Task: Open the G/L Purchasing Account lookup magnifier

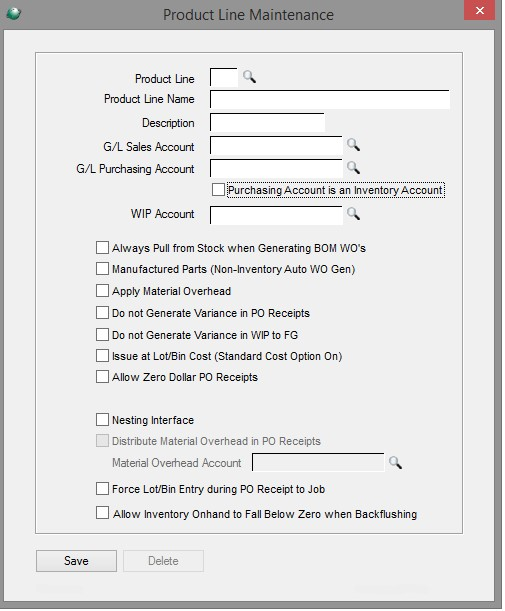Action: tap(353, 167)
